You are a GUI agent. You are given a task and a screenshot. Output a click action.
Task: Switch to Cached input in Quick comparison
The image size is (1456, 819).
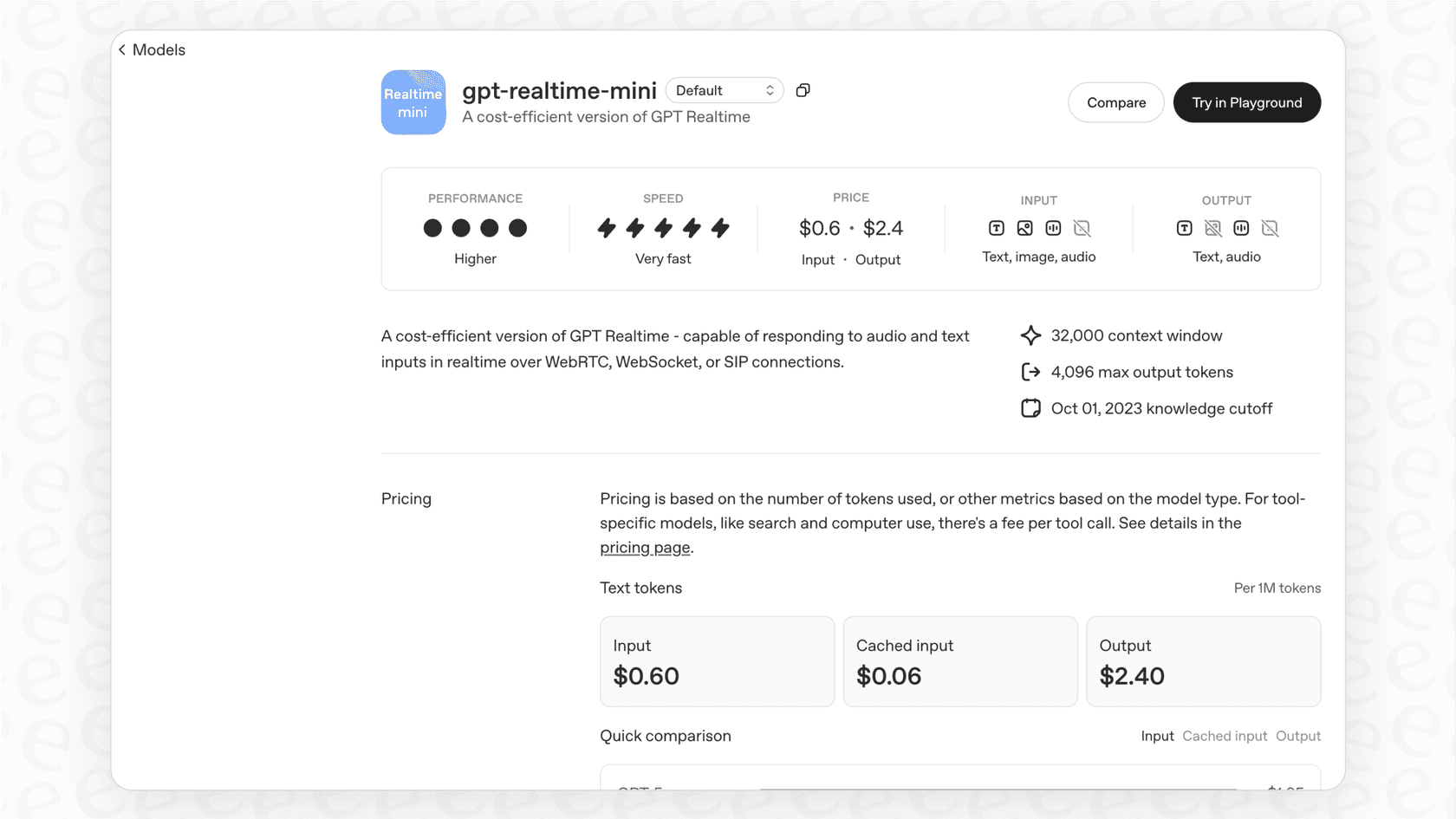[x=1225, y=736]
